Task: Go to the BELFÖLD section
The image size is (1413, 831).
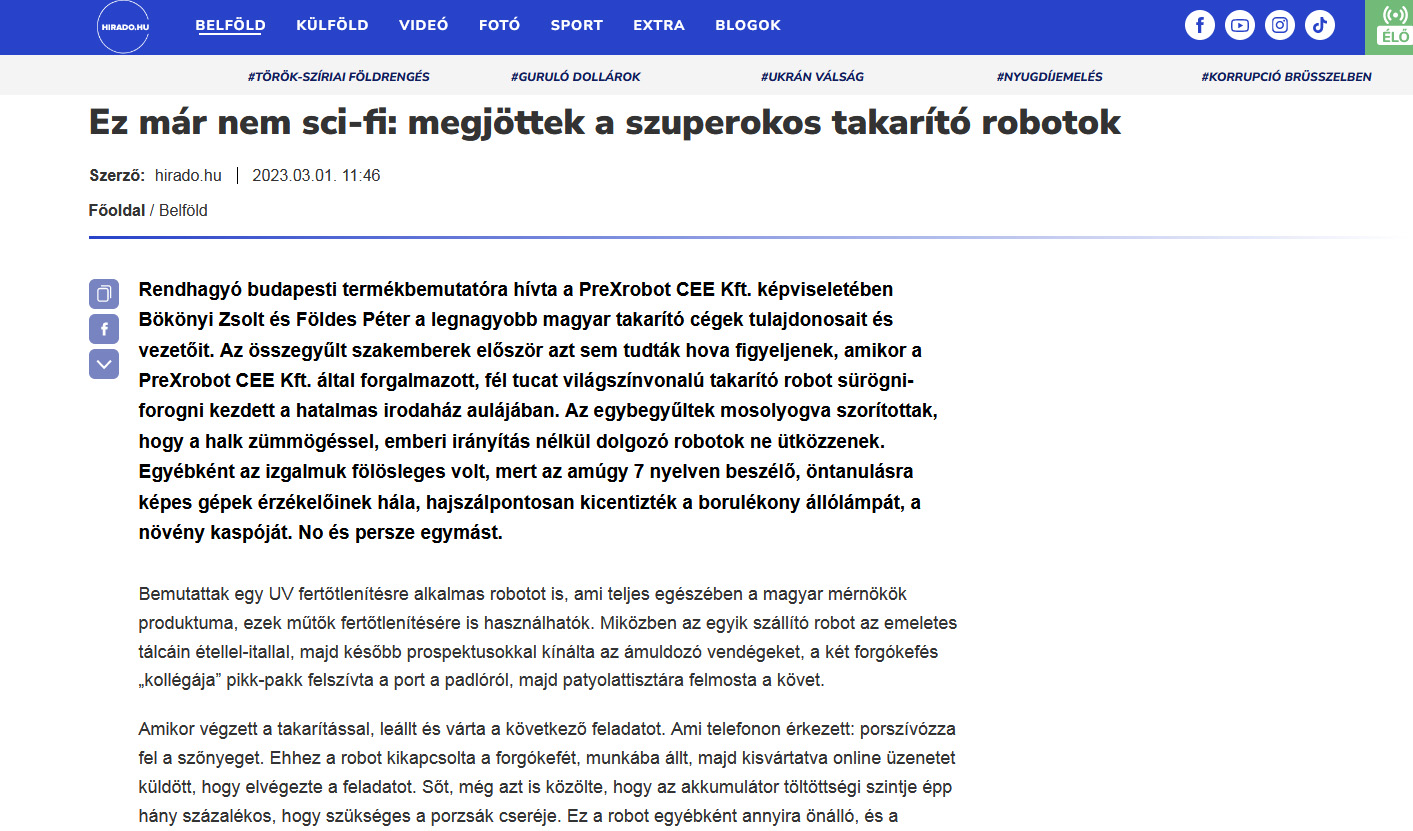Action: click(230, 26)
